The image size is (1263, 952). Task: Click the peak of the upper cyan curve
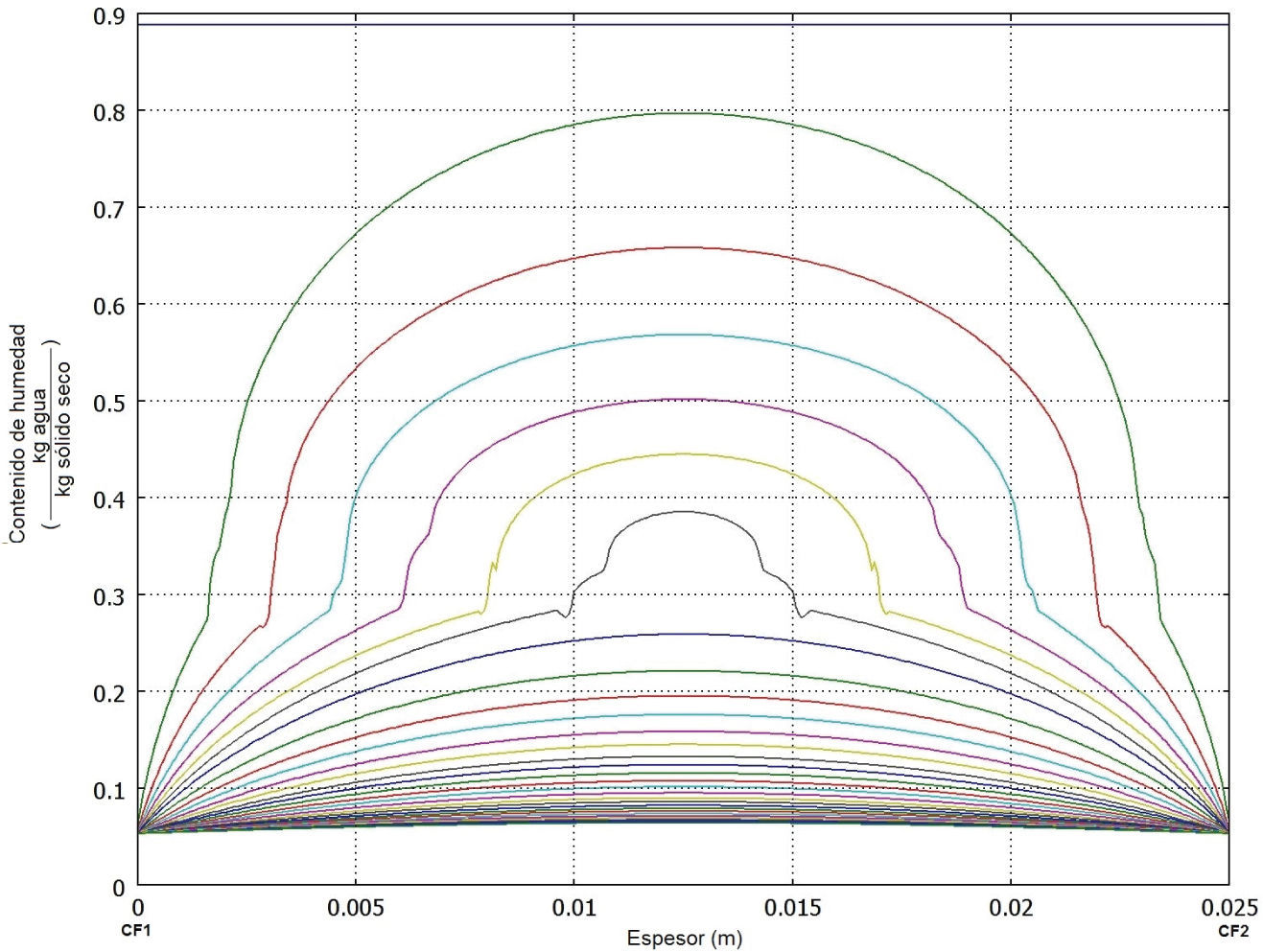click(684, 335)
